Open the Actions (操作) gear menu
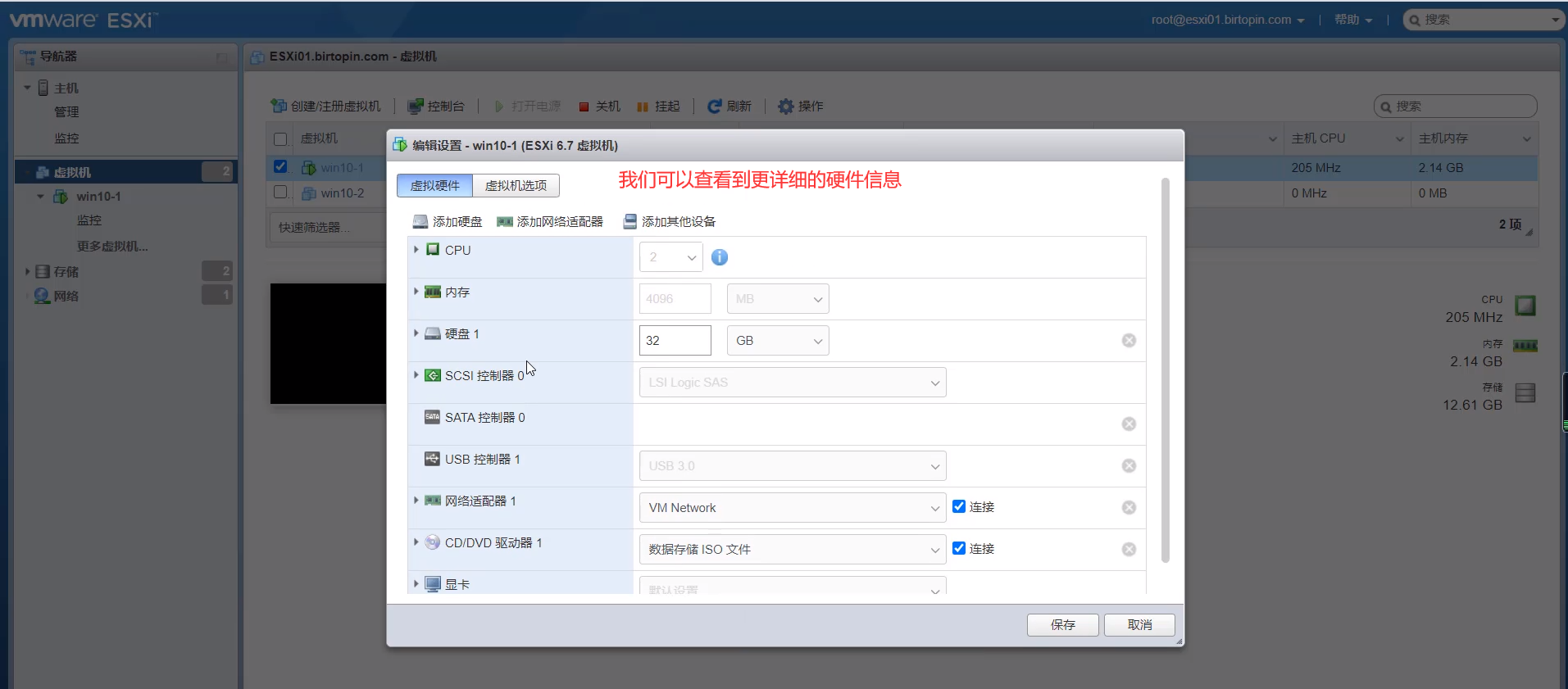1568x689 pixels. click(x=801, y=107)
